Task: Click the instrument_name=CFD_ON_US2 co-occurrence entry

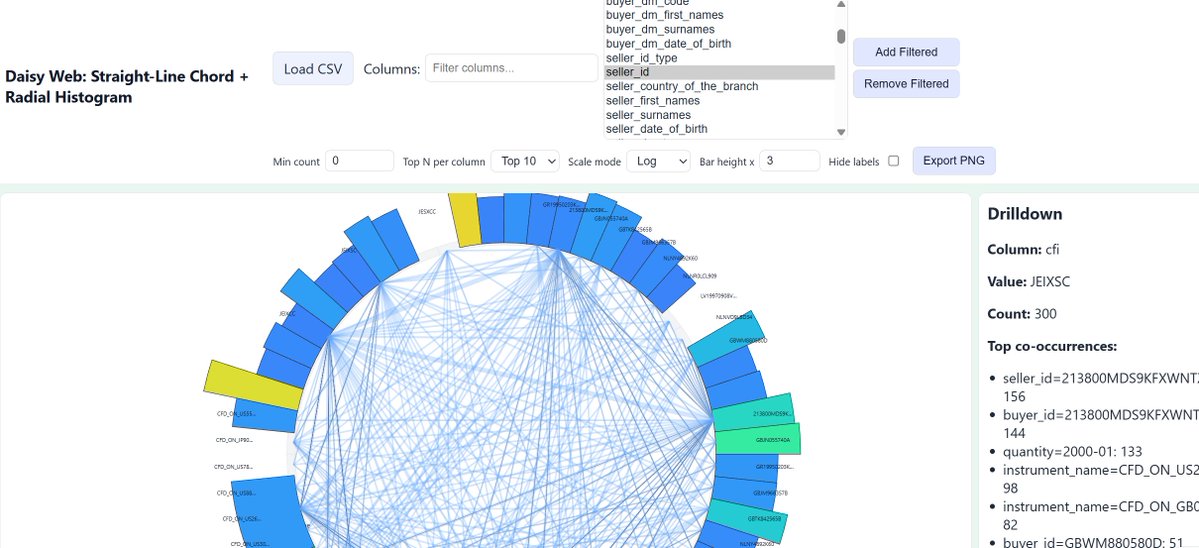Action: 1100,479
